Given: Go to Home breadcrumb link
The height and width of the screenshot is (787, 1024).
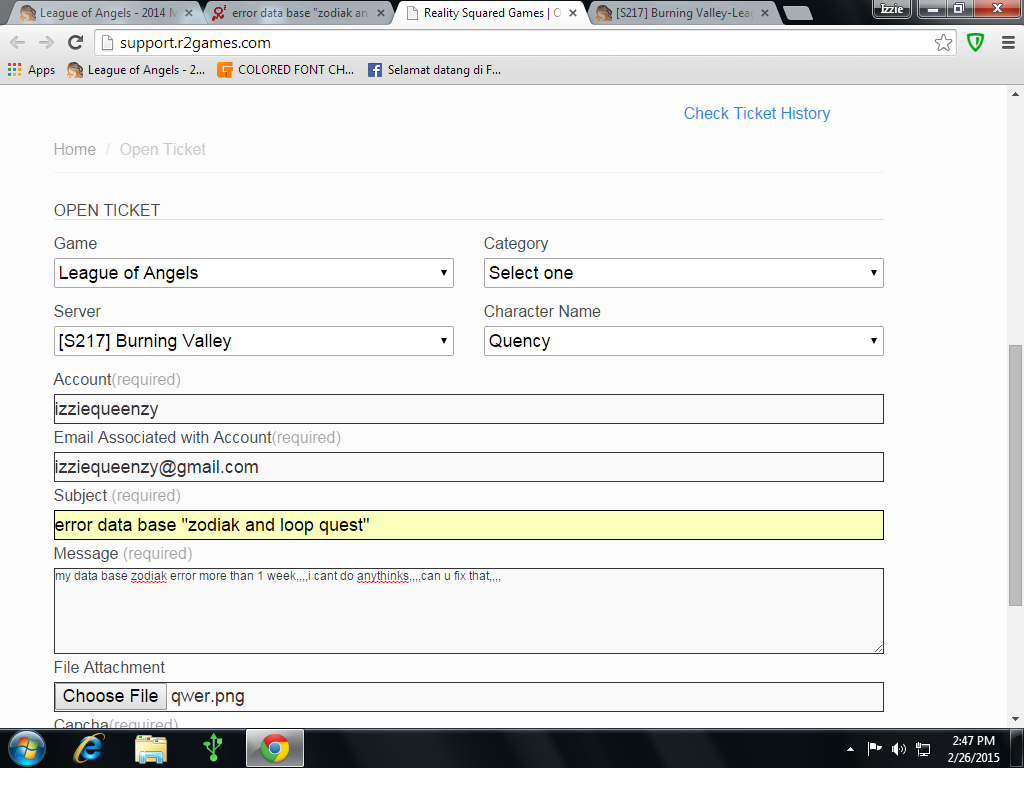Looking at the screenshot, I should point(75,149).
